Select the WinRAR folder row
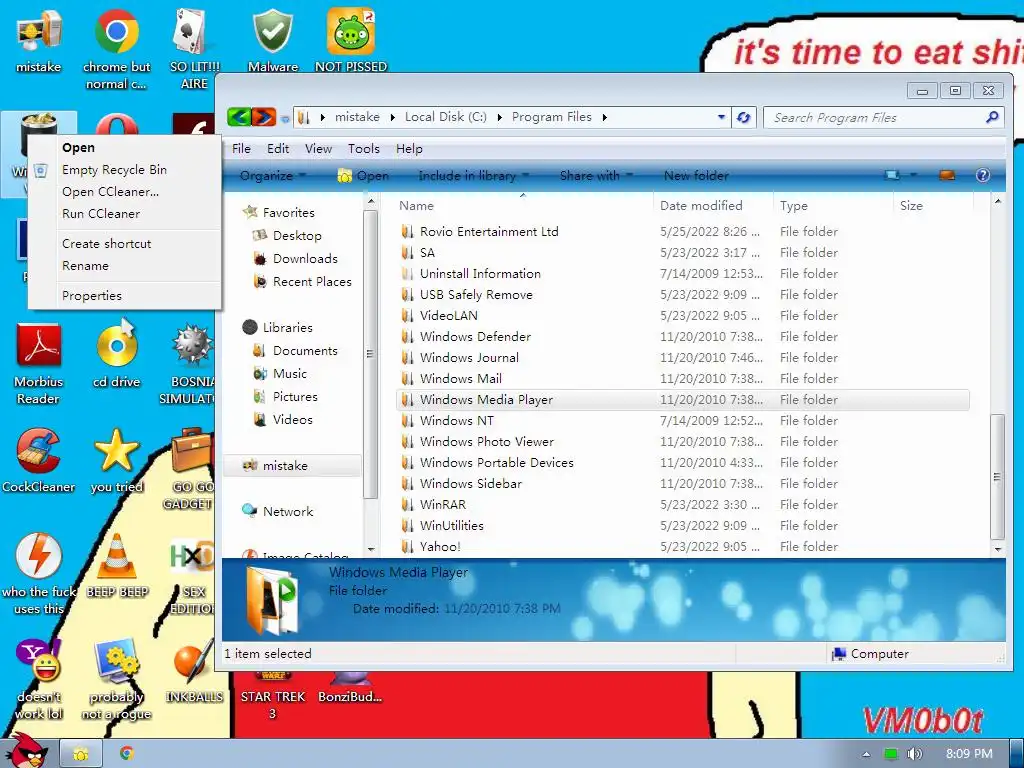Screen dimensions: 1024x768 [682, 505]
